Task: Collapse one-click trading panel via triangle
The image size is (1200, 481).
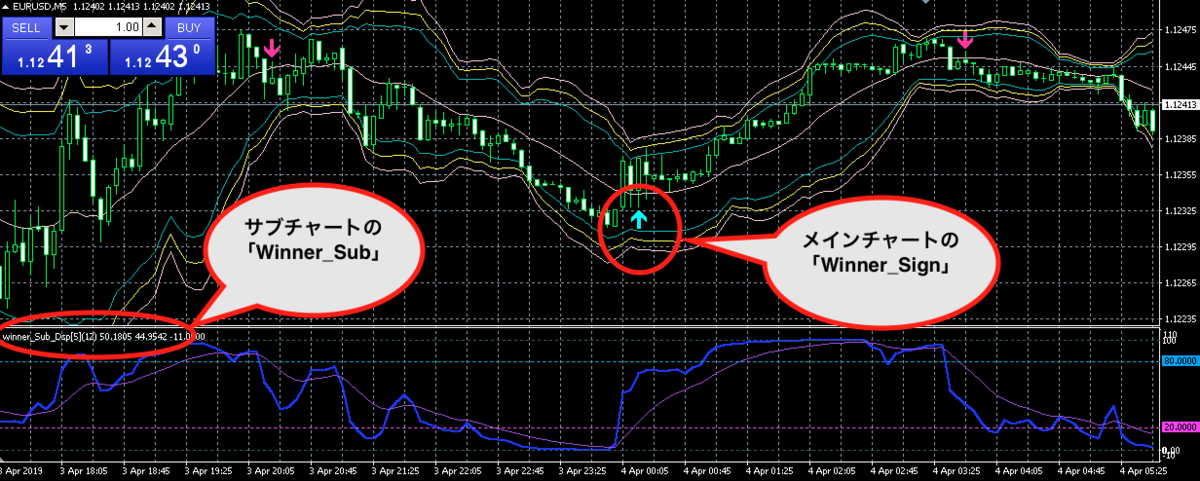Action: pyautogui.click(x=6, y=9)
